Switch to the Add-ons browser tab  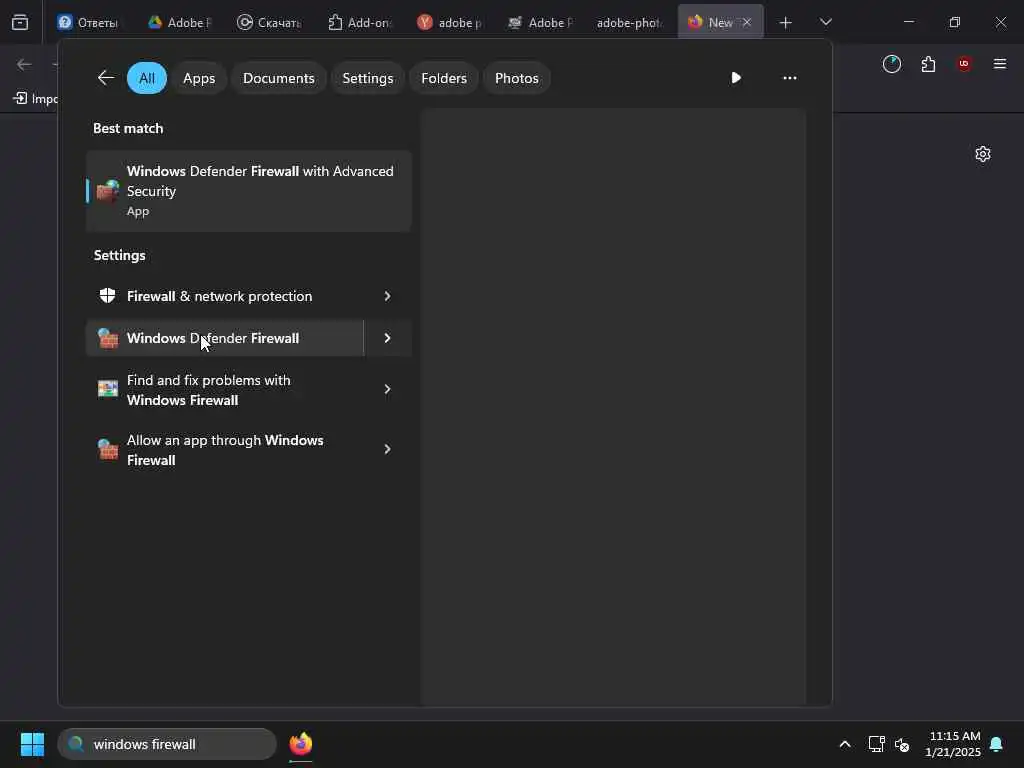tap(359, 22)
